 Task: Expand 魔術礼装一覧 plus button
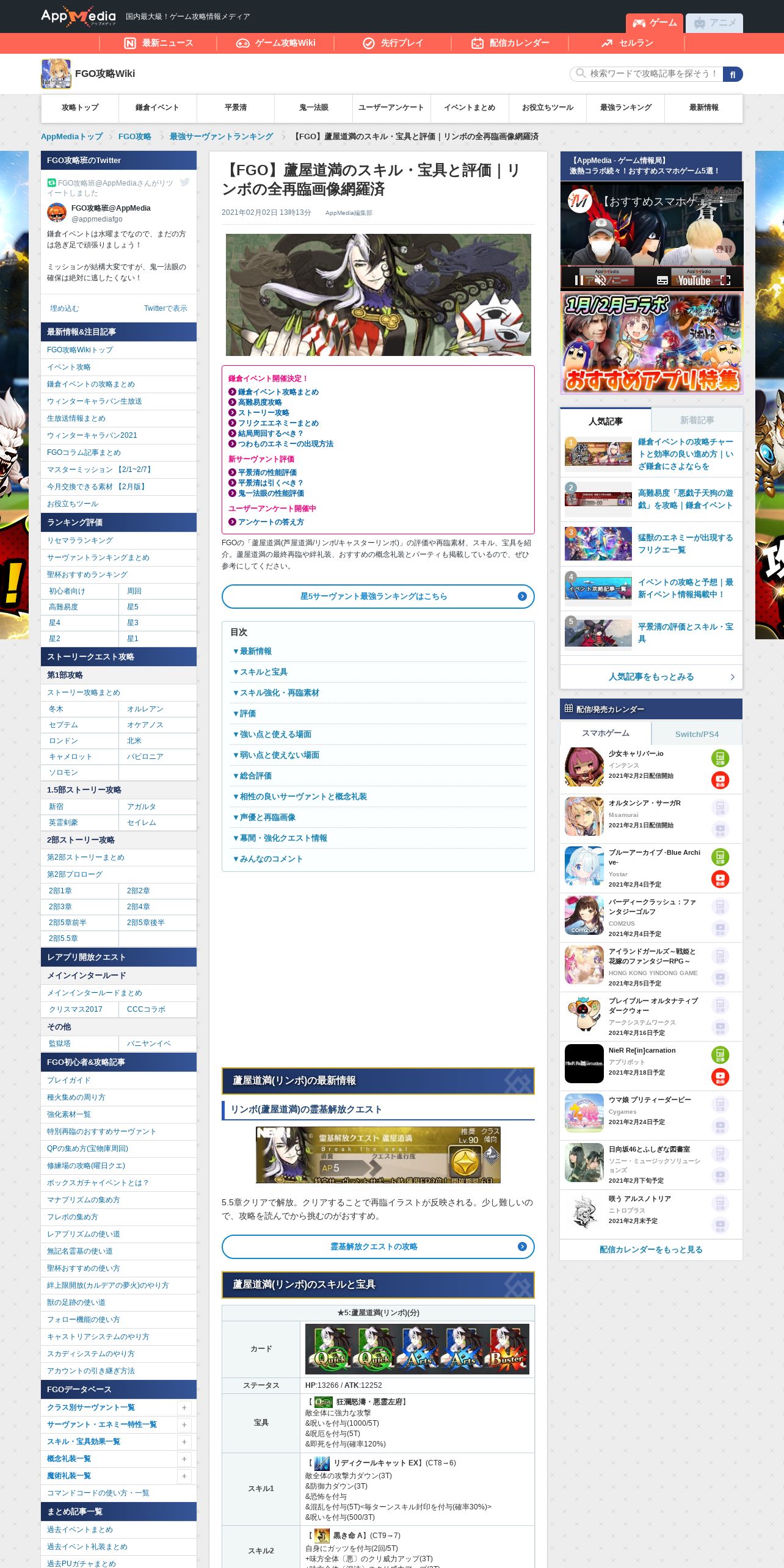(184, 1476)
